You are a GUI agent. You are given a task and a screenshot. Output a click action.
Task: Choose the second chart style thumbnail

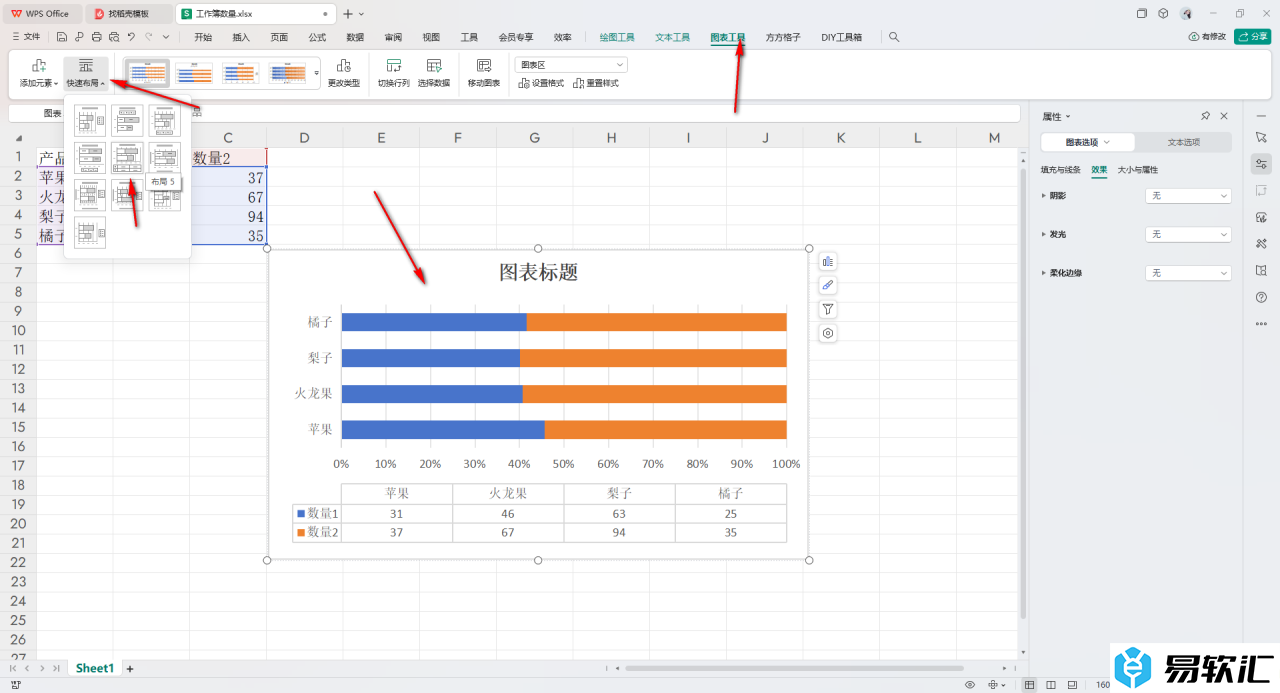194,73
